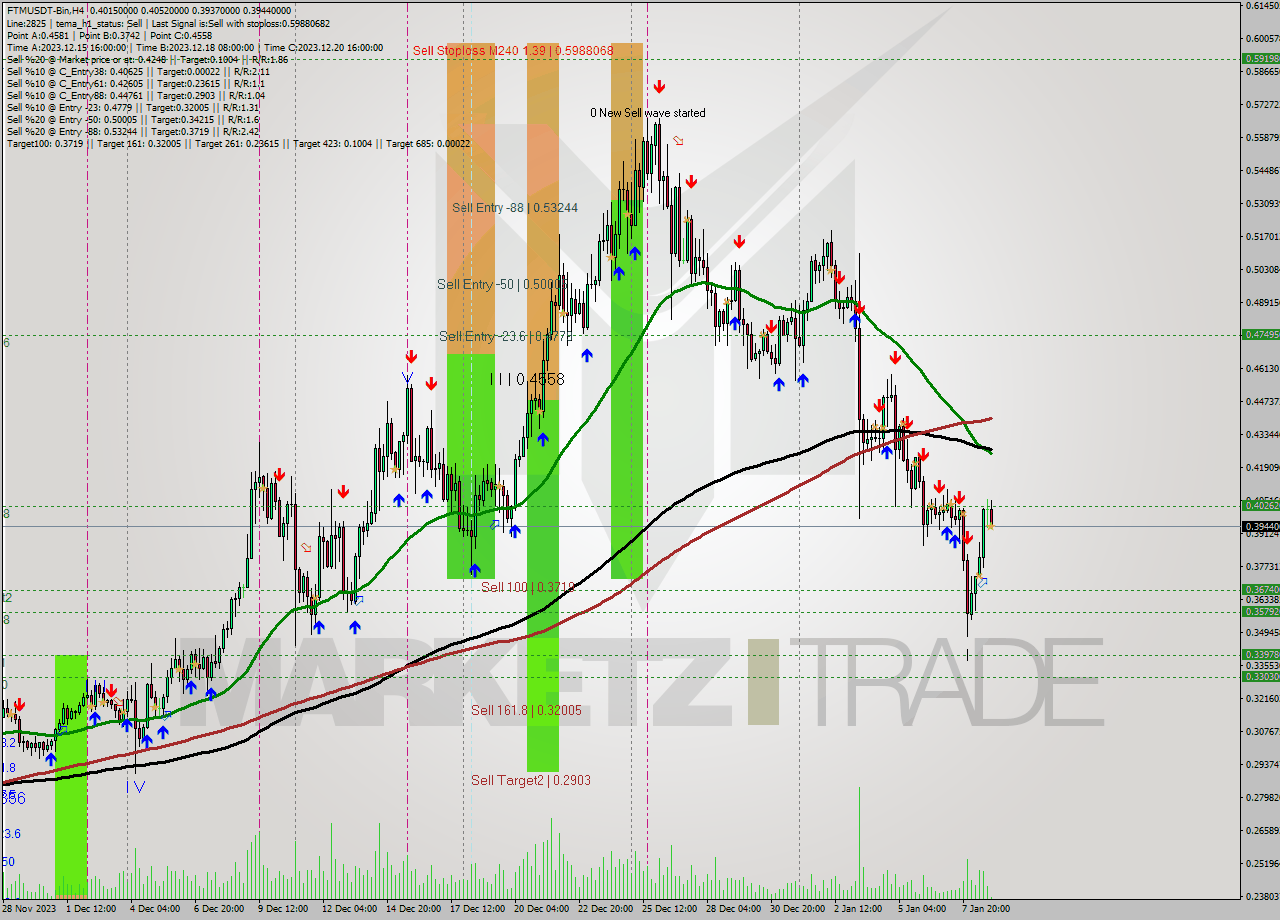Viewport: 1280px width, 920px height.
Task: Click the 'Sell %20 @ Market price' info line
Action: pyautogui.click(x=147, y=59)
